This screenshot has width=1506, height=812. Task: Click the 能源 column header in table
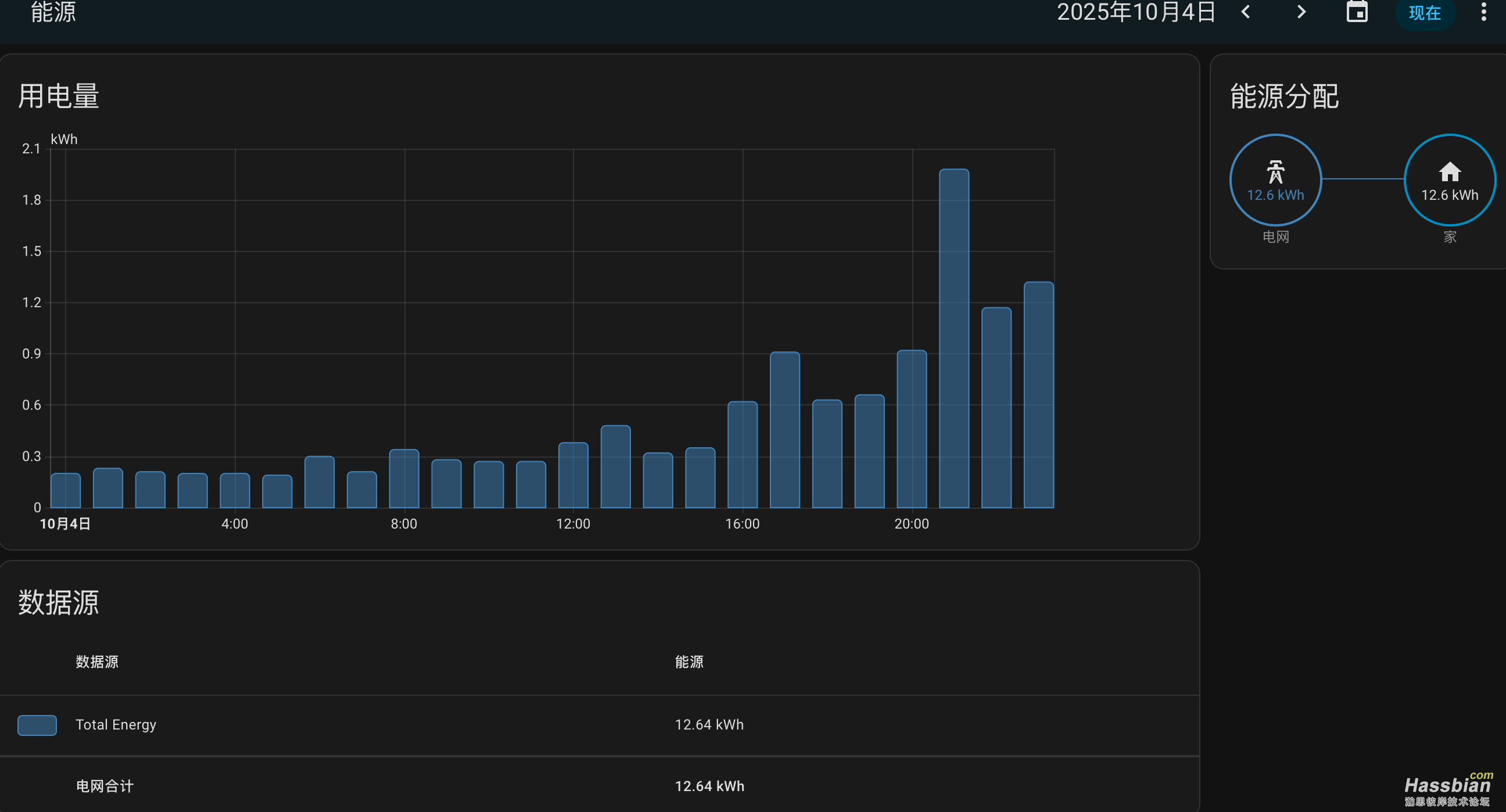pyautogui.click(x=689, y=662)
